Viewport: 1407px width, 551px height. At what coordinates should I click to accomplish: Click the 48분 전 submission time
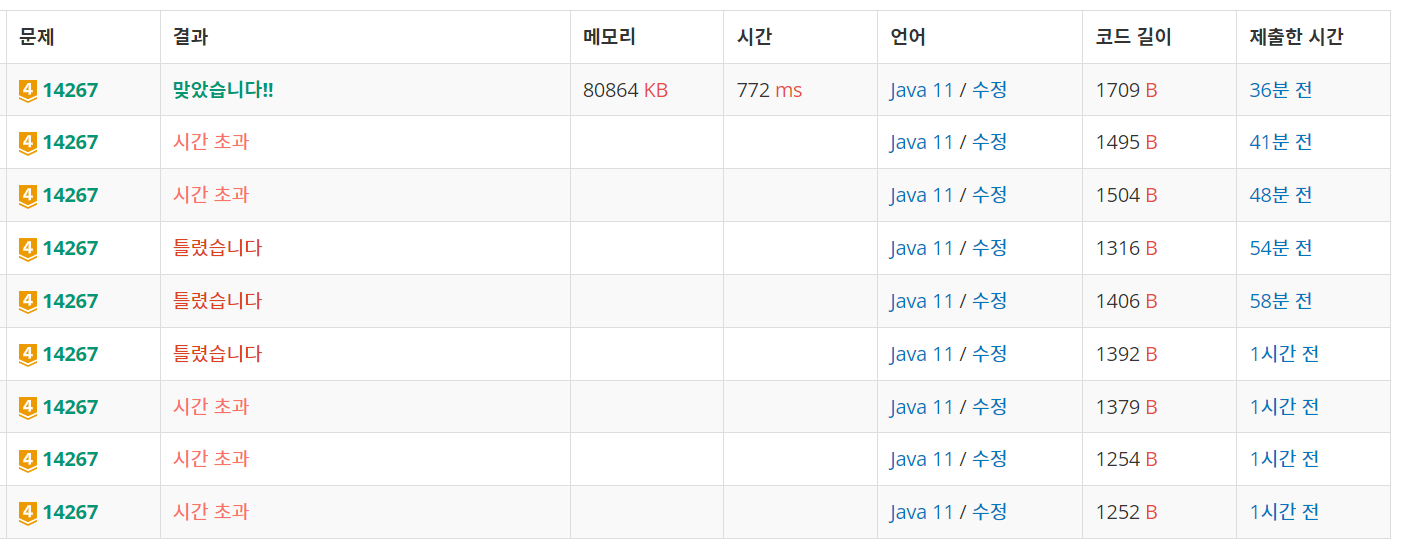point(1281,195)
